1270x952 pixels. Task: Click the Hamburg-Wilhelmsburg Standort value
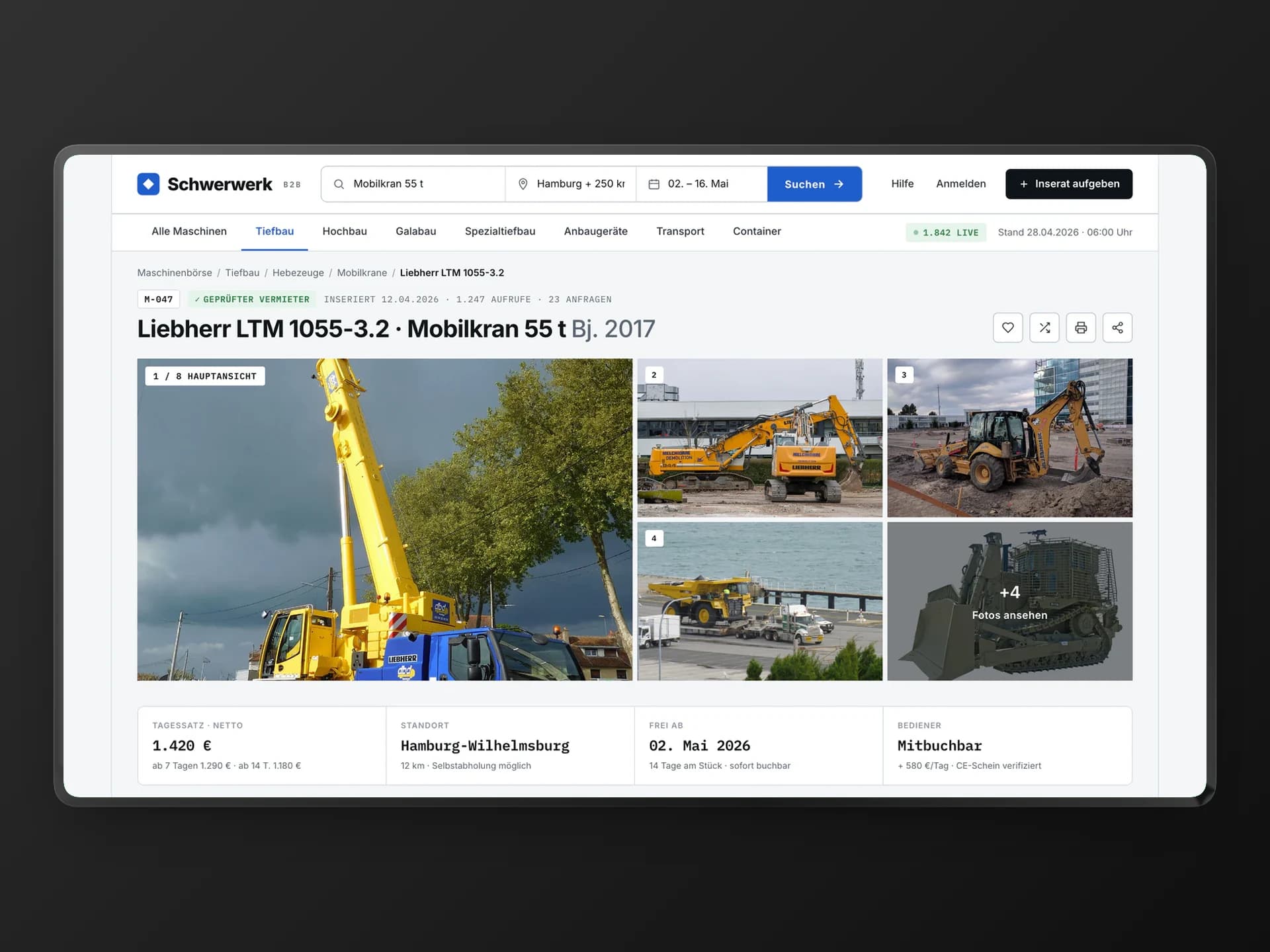tap(485, 746)
